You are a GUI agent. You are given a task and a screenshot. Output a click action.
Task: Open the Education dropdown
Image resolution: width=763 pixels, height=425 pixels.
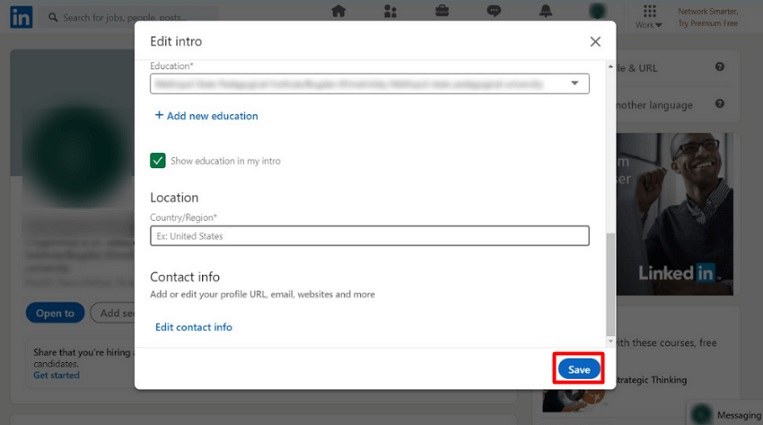pos(369,84)
